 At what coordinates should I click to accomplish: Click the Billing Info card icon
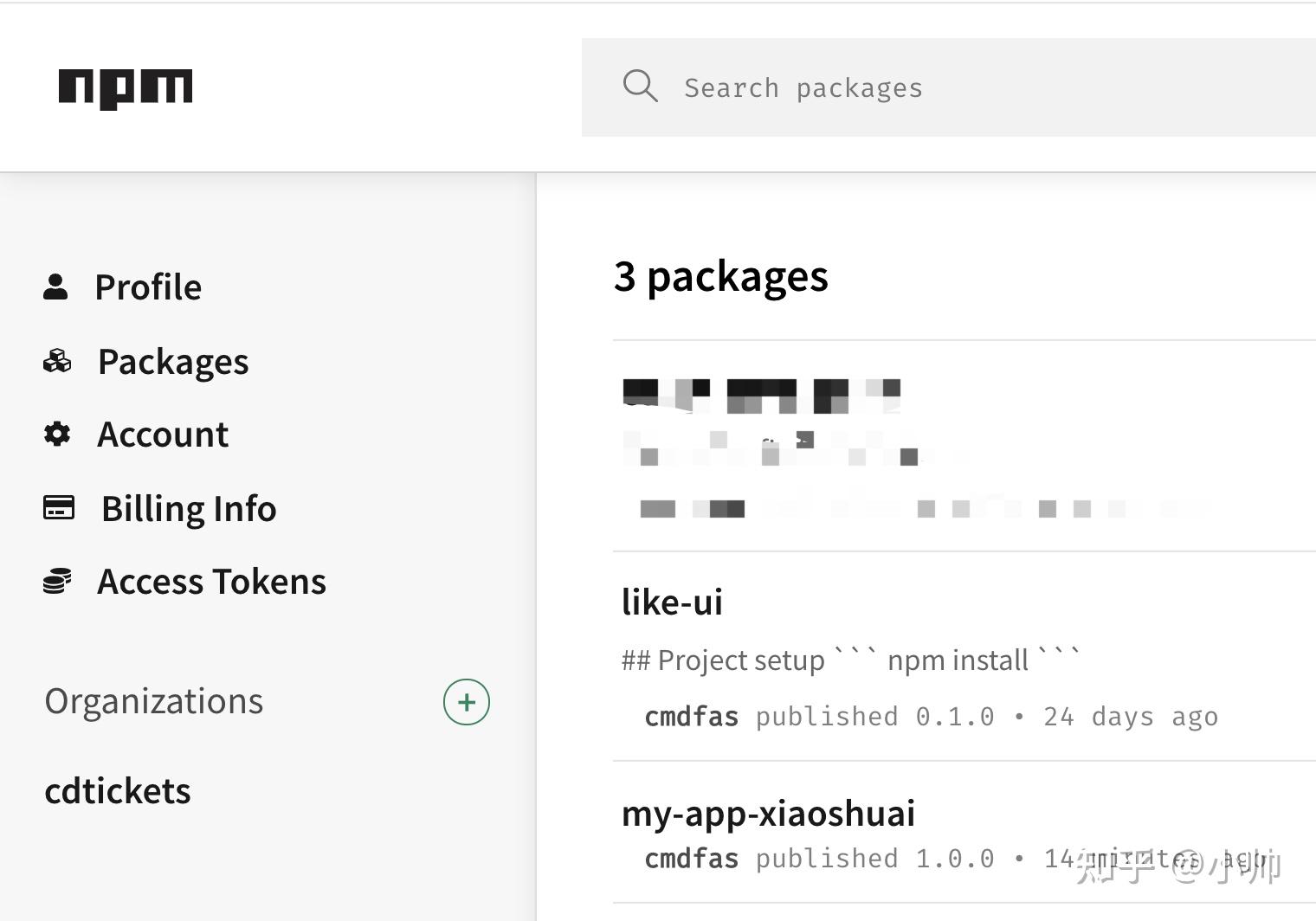pyautogui.click(x=57, y=507)
